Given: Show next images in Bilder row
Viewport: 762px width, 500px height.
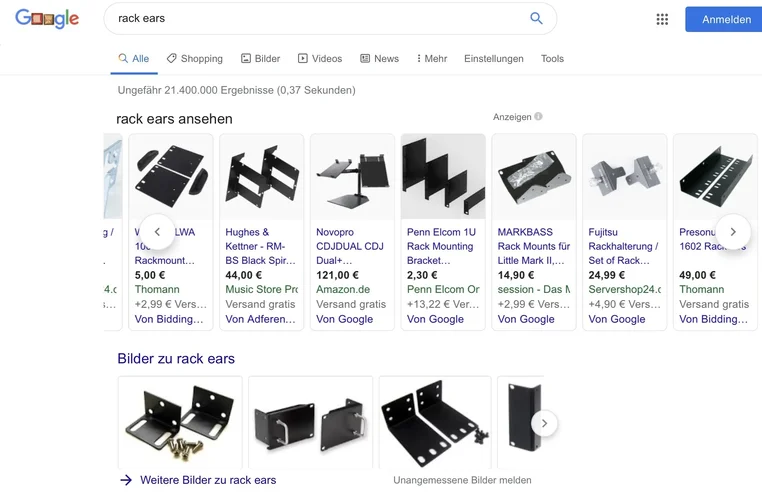Looking at the screenshot, I should tap(544, 423).
